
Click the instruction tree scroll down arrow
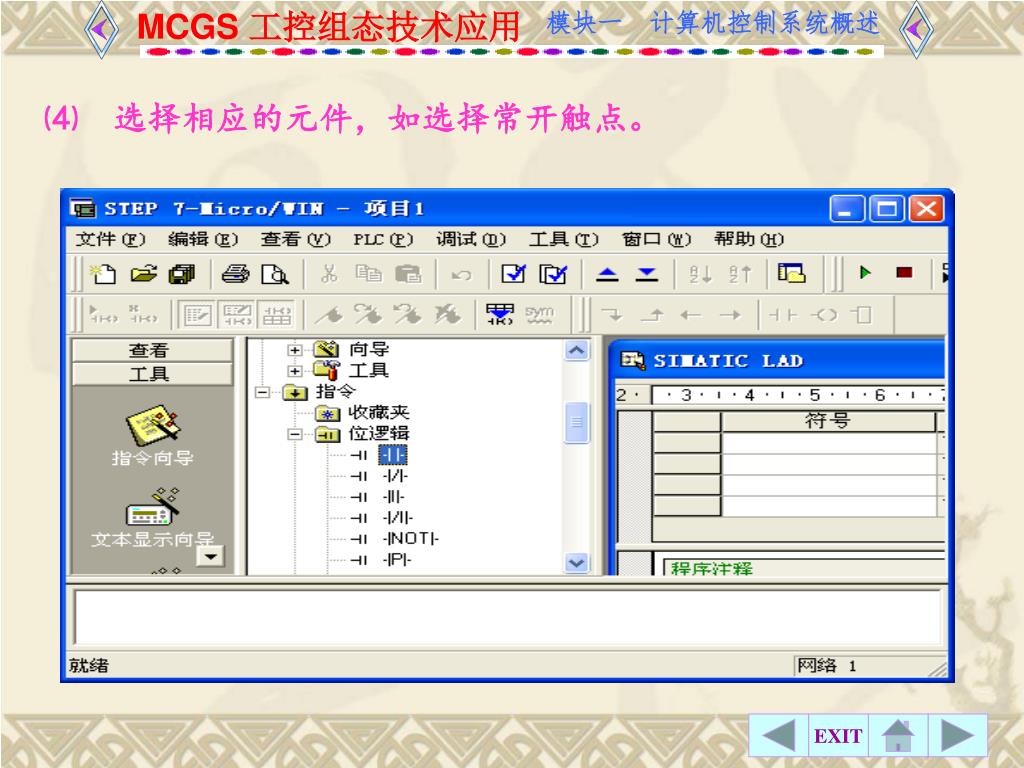pos(577,562)
